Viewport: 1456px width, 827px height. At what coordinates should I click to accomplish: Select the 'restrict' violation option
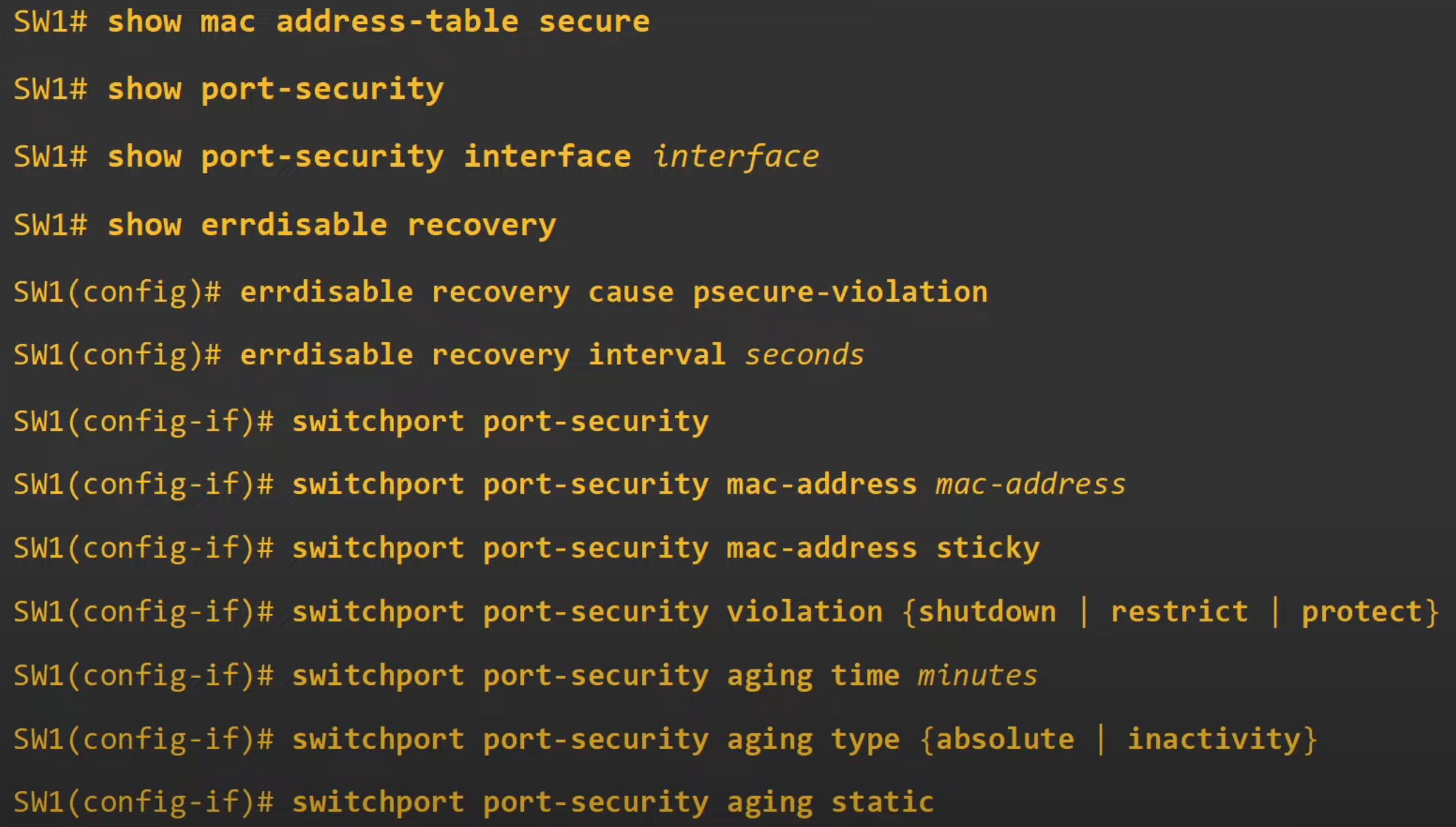pos(1180,612)
